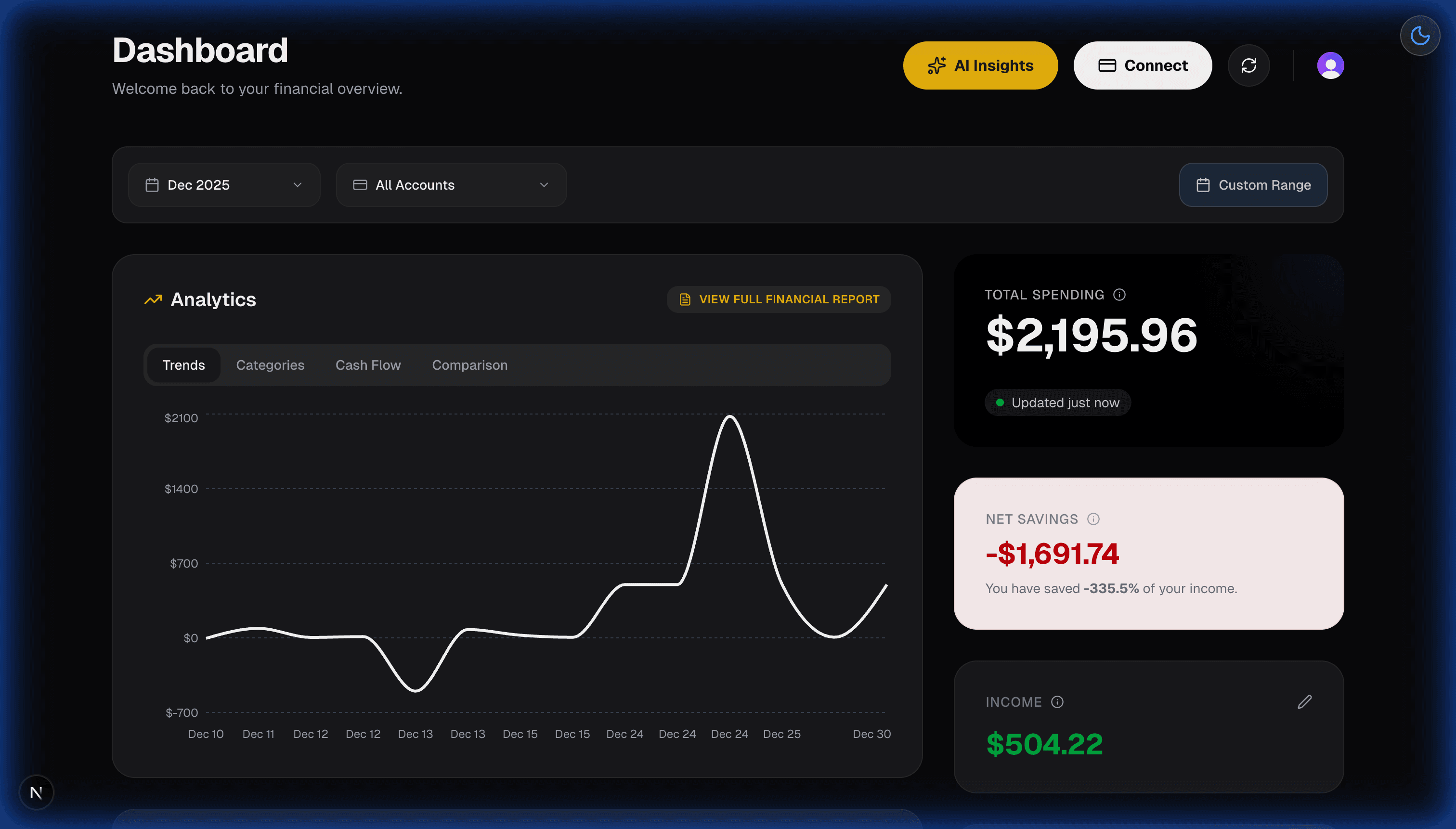
Task: Toggle dark mode with the moon icon
Action: tap(1419, 35)
